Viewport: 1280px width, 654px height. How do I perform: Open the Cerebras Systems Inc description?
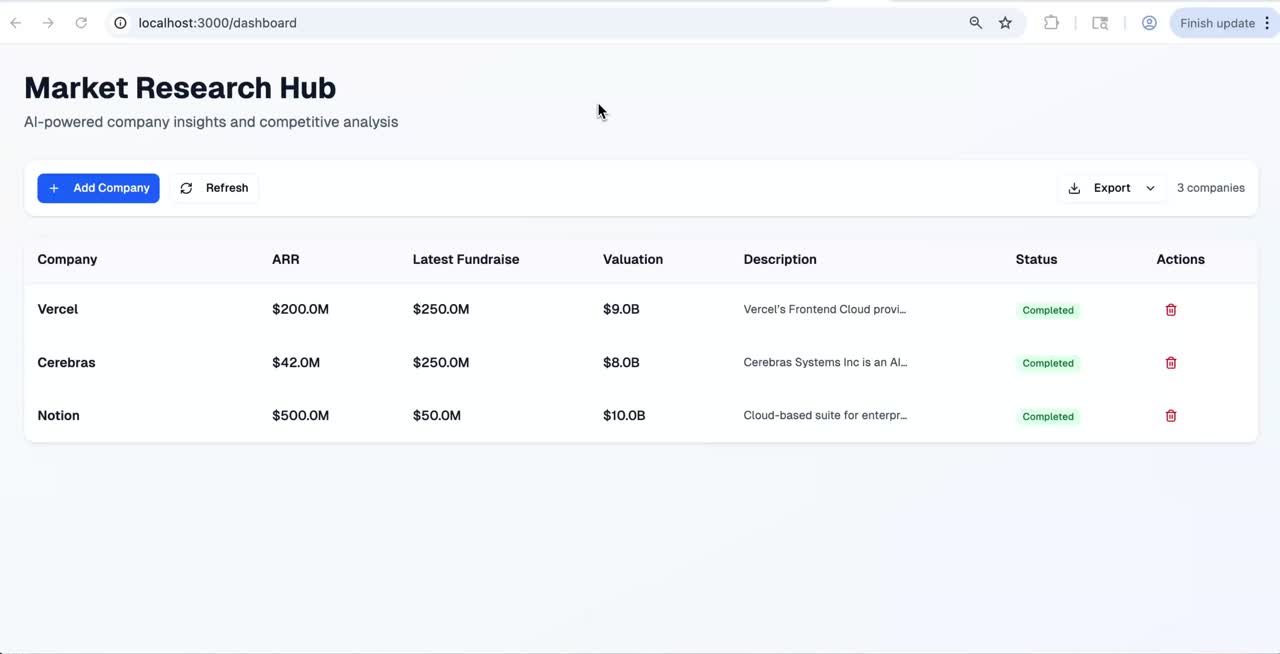[x=825, y=362]
